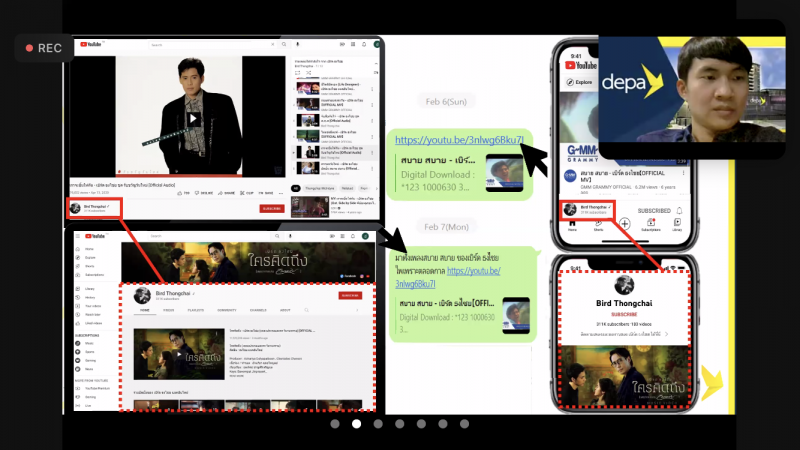800x450 pixels.
Task: Tap the red SUBSCRIBE text on the lower phone
Action: click(x=624, y=314)
